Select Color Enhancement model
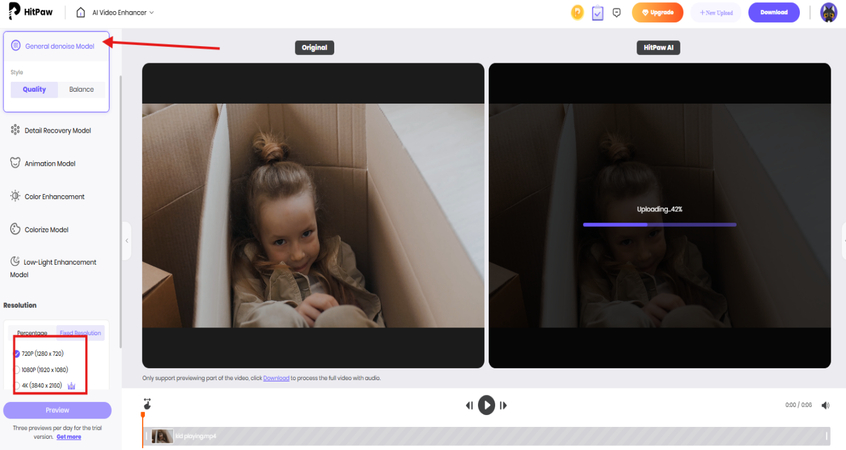Viewport: 846px width, 450px height. [54, 196]
